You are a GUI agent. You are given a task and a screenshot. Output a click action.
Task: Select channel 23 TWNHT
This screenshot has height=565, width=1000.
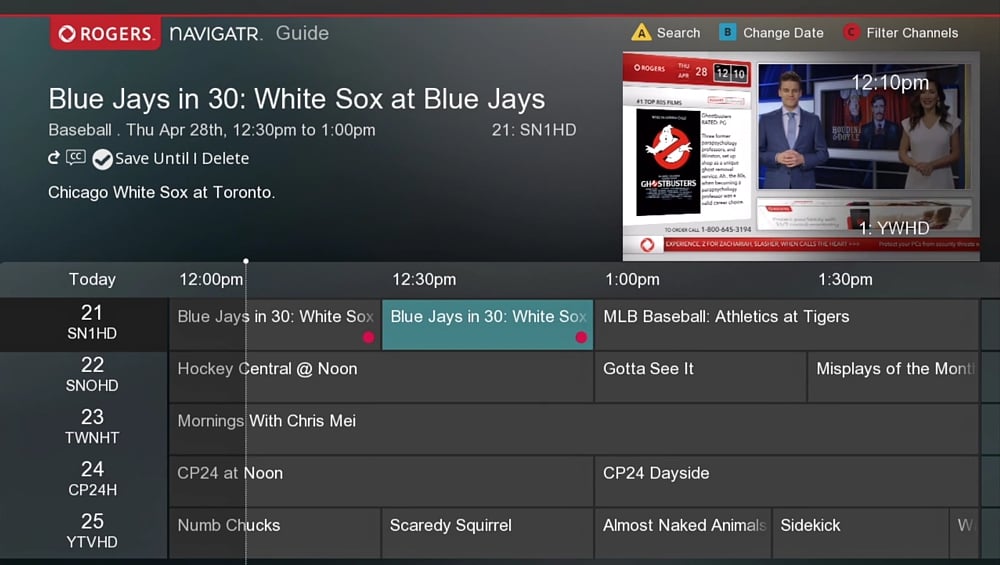85,428
